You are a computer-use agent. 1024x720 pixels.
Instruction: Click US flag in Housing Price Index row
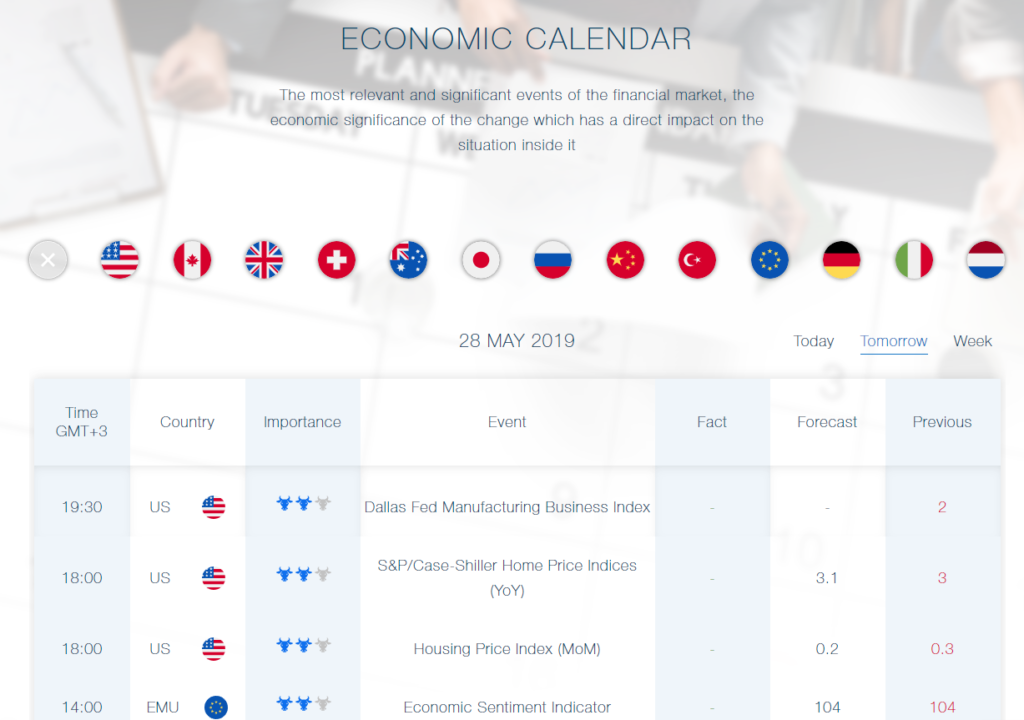214,649
